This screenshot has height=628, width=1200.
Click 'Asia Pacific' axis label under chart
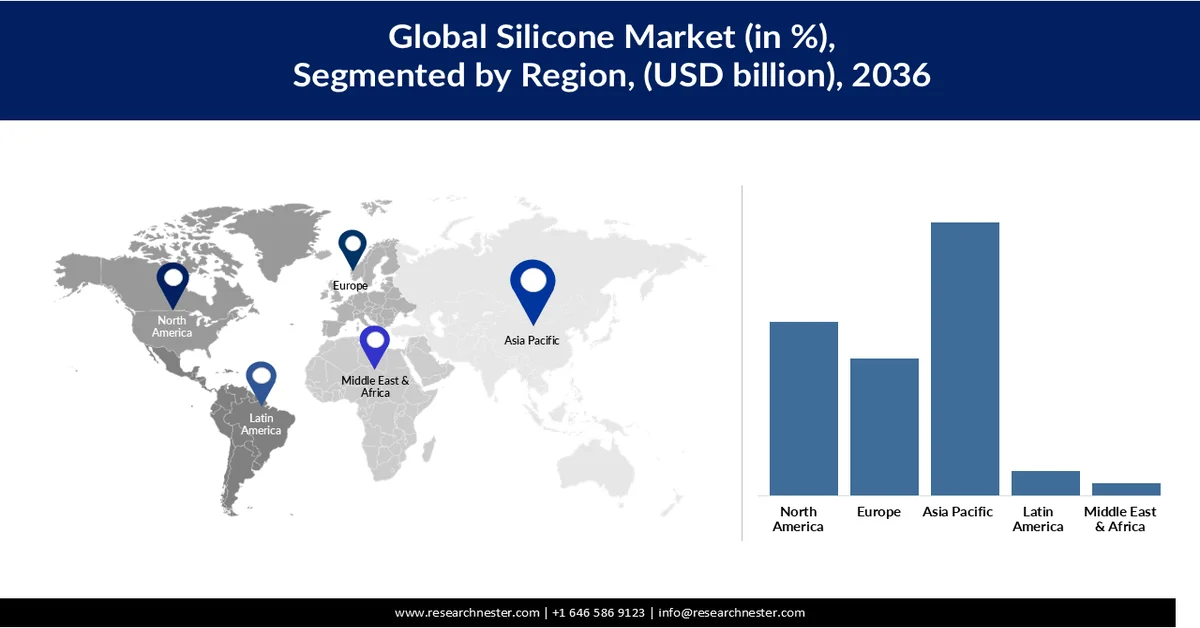click(x=958, y=512)
